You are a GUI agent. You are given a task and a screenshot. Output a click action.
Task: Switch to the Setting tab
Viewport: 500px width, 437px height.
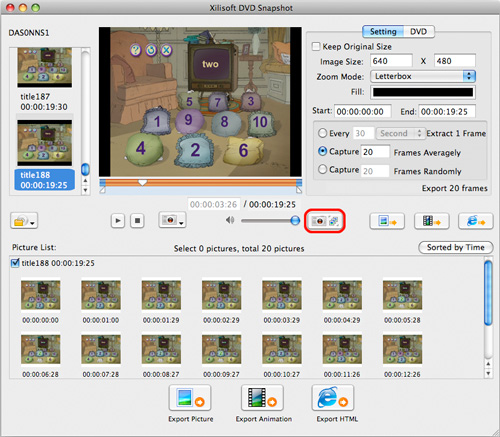click(383, 32)
